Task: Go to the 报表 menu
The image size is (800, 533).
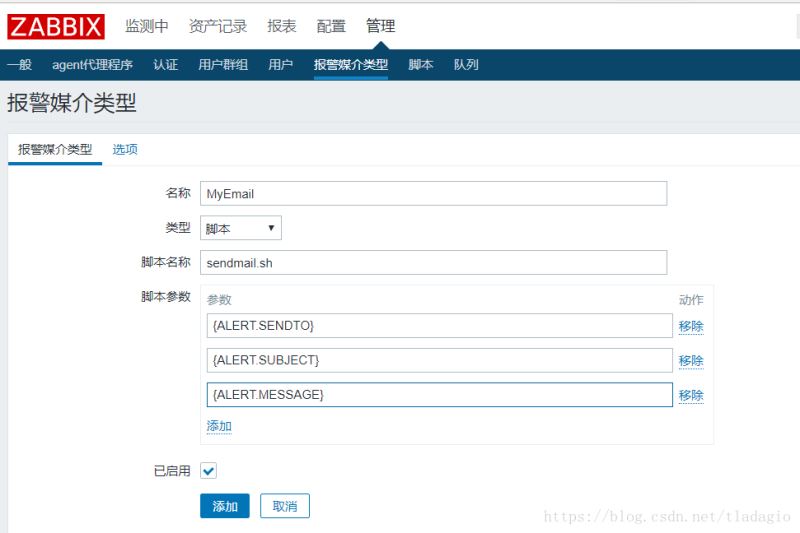Action: click(x=282, y=26)
